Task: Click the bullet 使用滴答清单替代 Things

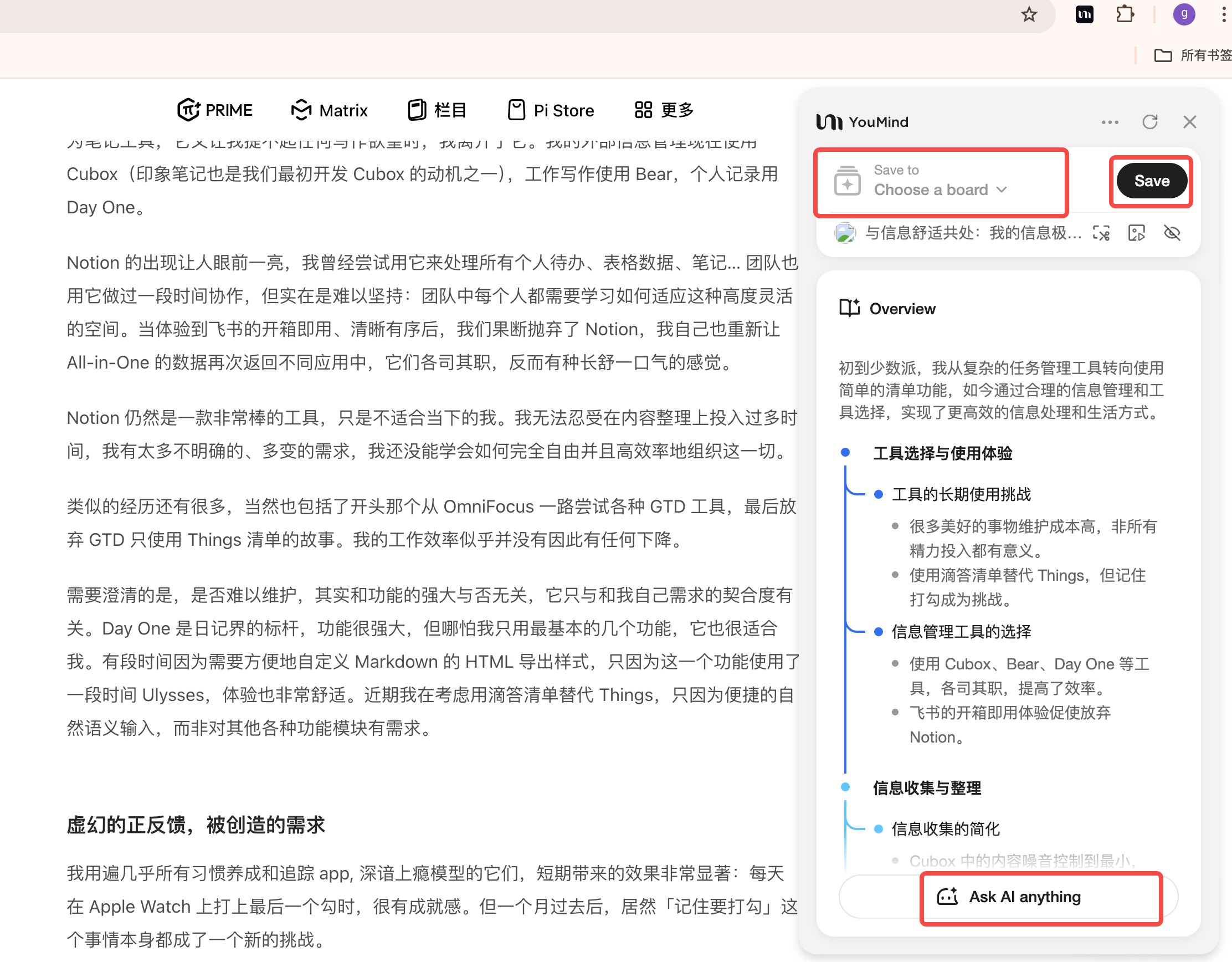Action: pos(1027,587)
